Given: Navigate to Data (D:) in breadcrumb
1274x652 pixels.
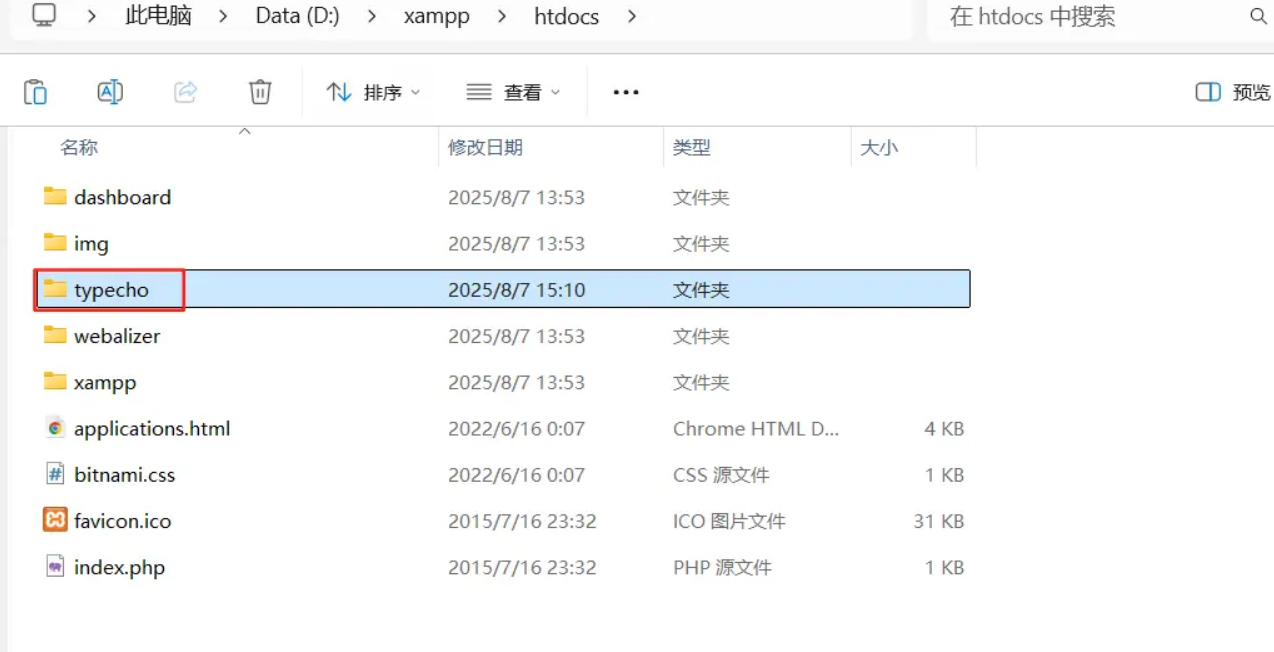Looking at the screenshot, I should (x=297, y=17).
